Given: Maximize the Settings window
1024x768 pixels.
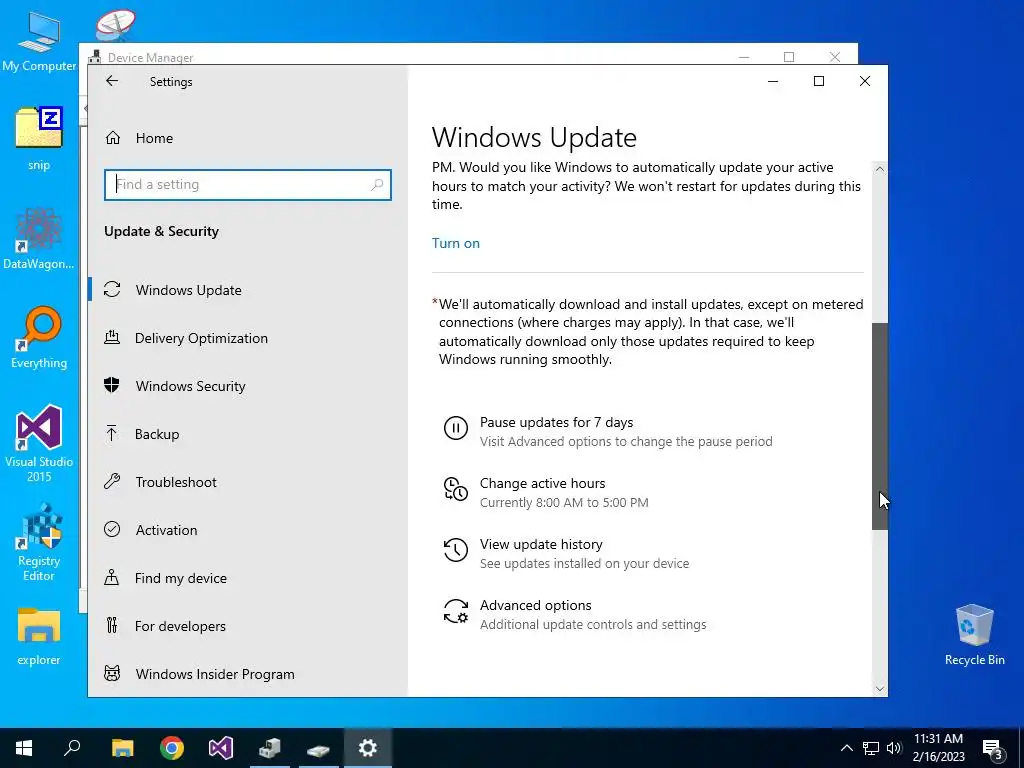Looking at the screenshot, I should coord(819,81).
